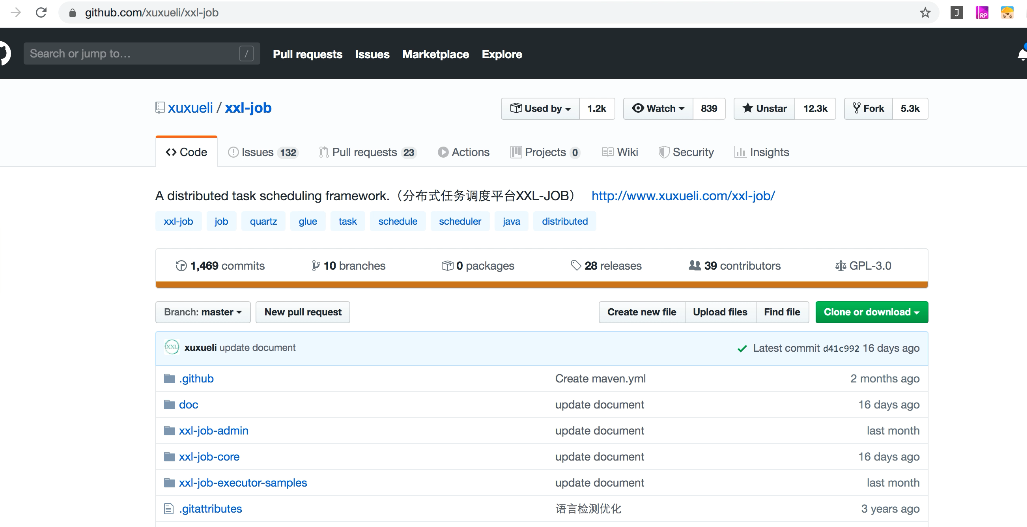The image size is (1027, 527).
Task: Open the Insights tab
Action: click(x=762, y=152)
